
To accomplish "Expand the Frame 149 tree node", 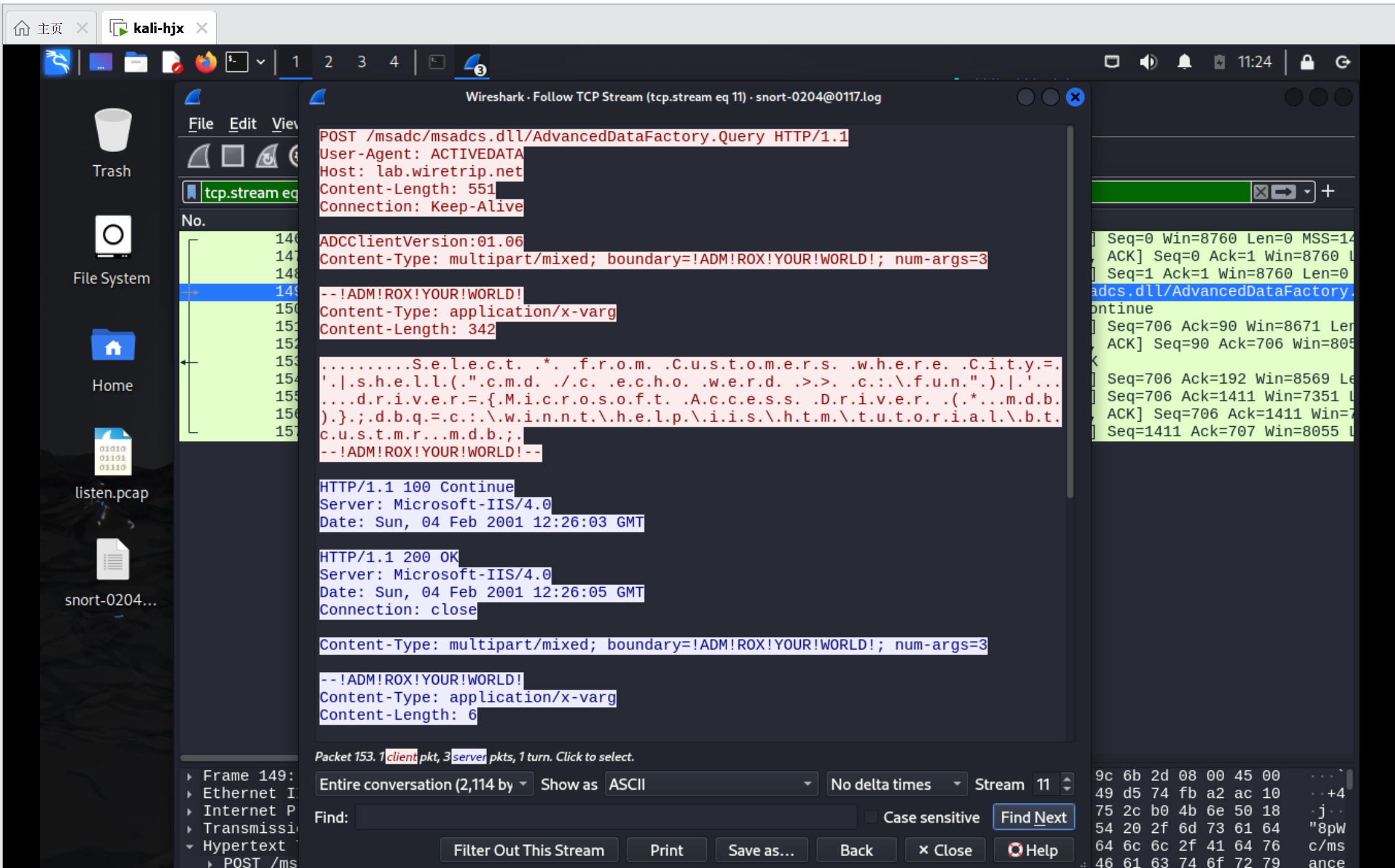I will (x=189, y=776).
